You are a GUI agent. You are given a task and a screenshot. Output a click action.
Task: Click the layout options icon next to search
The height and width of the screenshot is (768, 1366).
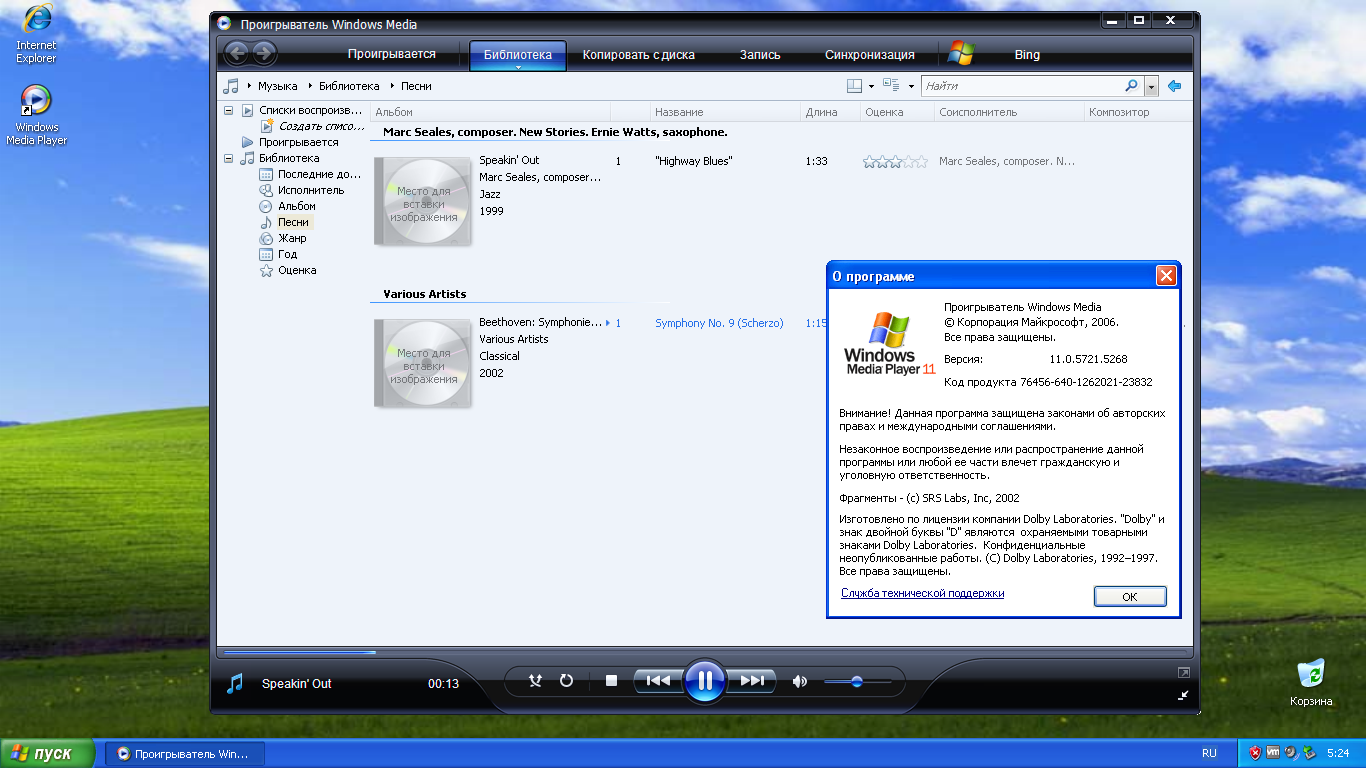pos(854,86)
